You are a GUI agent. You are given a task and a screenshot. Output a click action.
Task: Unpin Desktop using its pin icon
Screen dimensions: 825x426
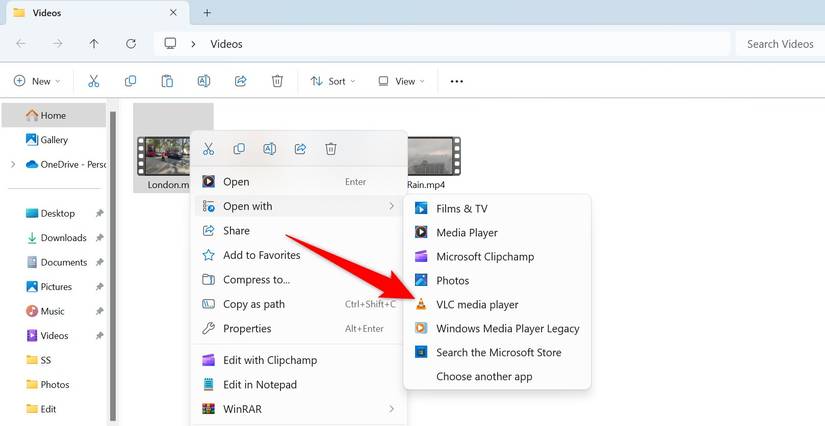(99, 214)
